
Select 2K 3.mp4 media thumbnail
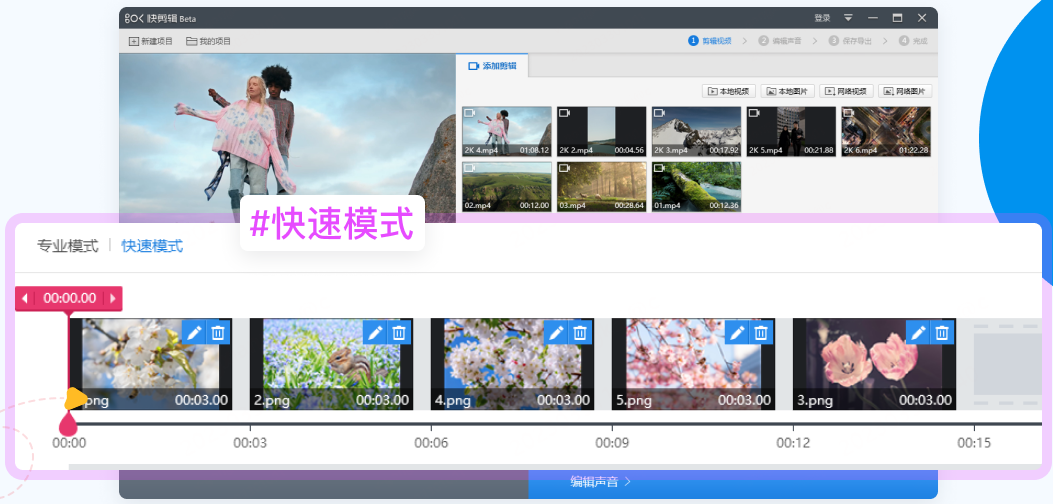click(x=696, y=131)
